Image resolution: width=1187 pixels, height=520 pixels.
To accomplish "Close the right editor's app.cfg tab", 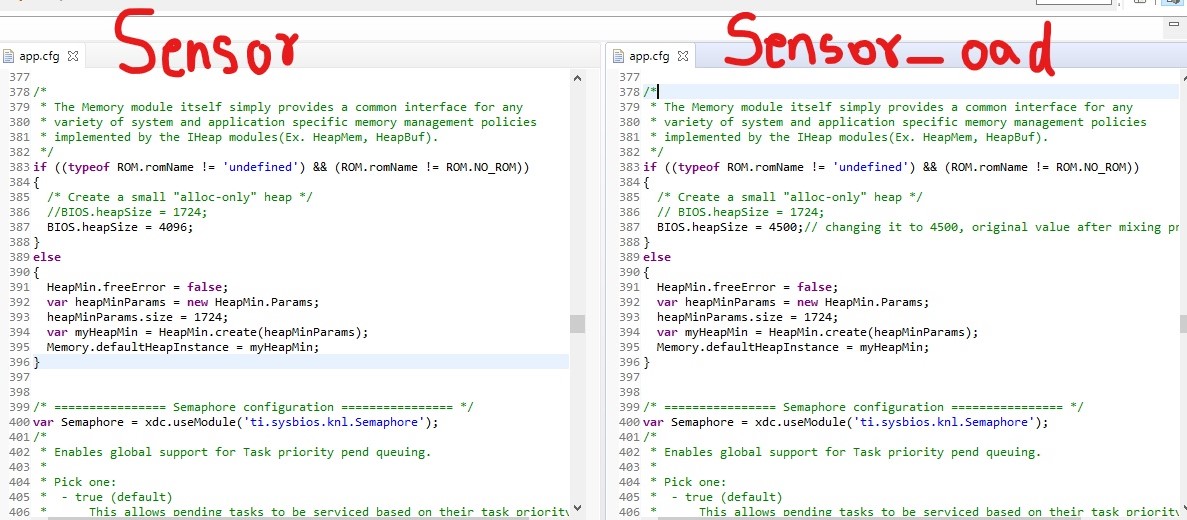I will click(x=683, y=56).
